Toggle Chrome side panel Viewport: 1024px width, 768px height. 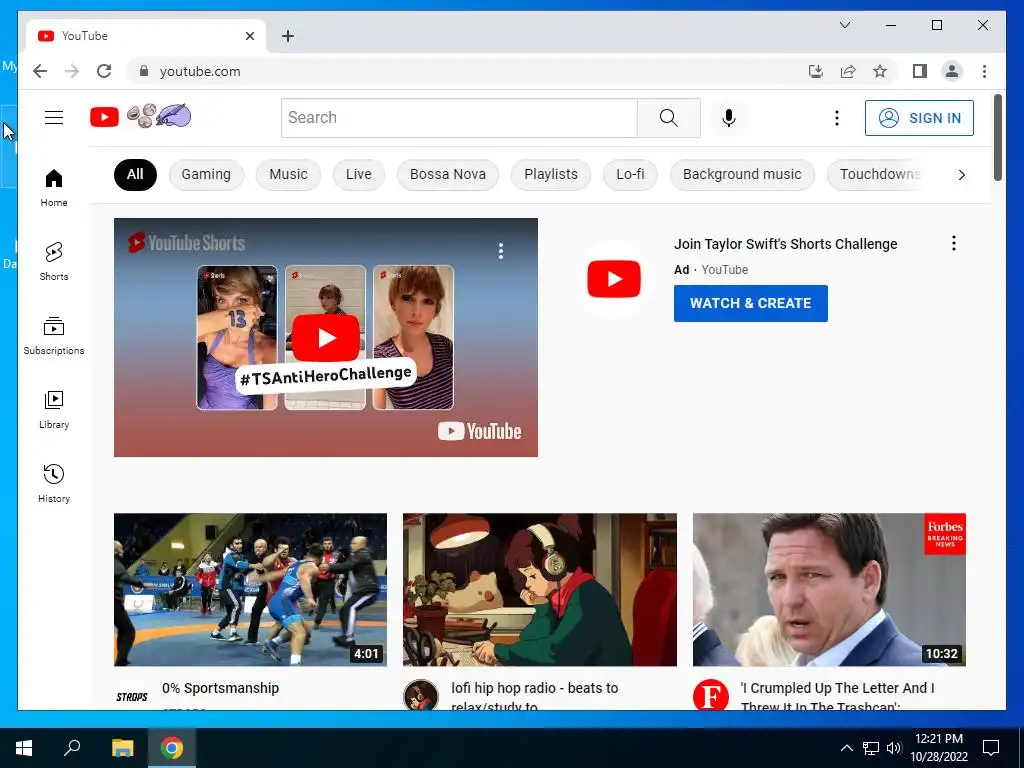920,71
